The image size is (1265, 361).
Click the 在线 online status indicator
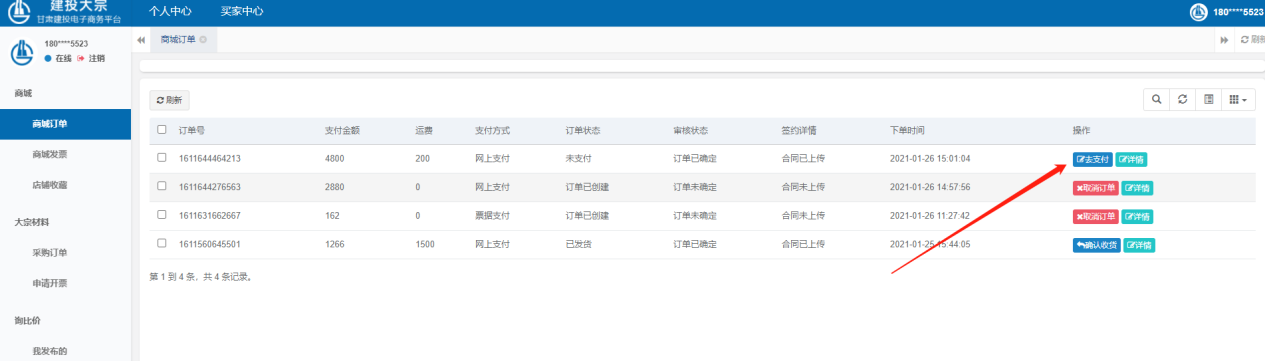coord(58,59)
